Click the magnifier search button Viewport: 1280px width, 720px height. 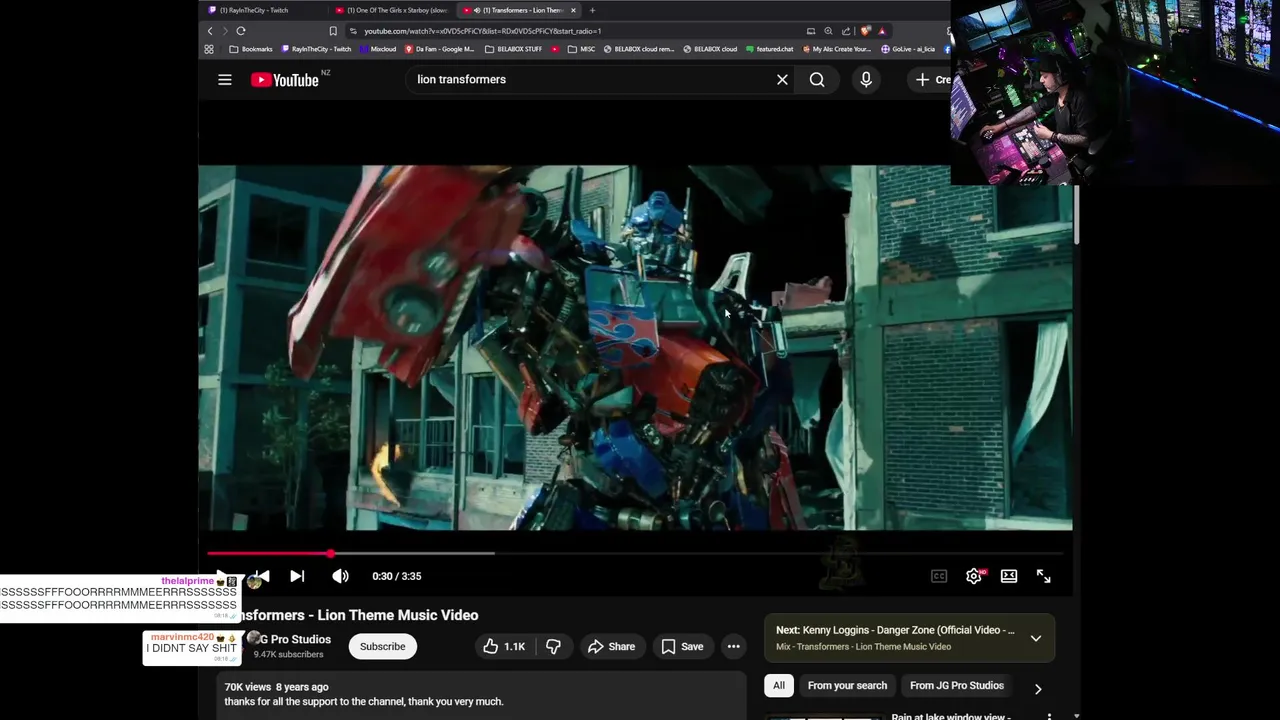[817, 80]
